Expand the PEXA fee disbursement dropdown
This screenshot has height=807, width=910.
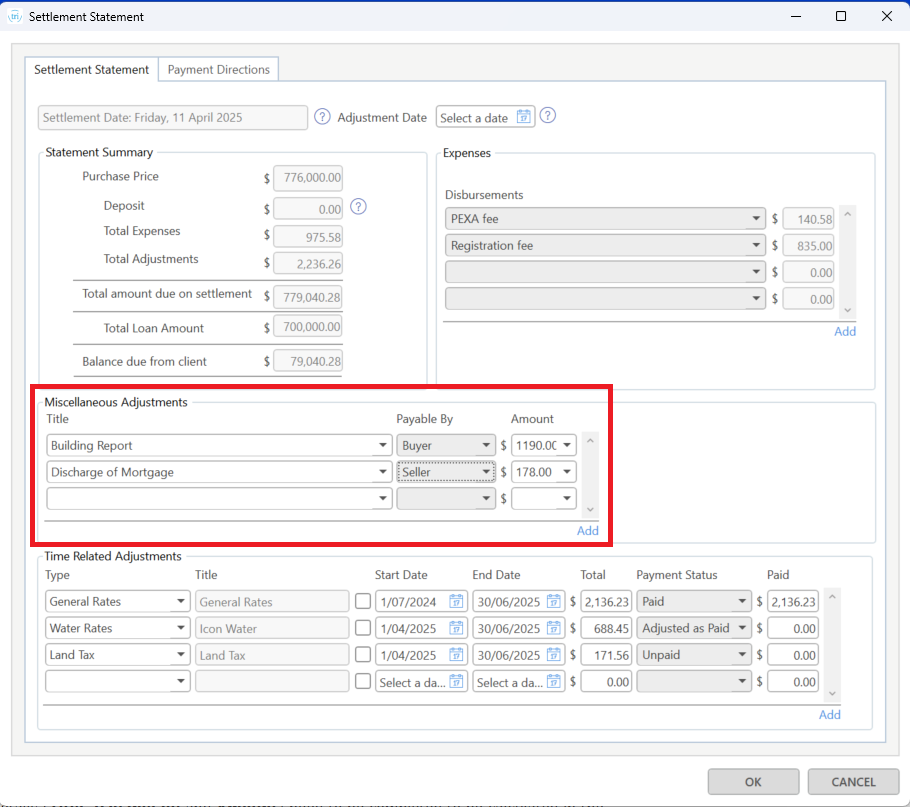click(755, 219)
